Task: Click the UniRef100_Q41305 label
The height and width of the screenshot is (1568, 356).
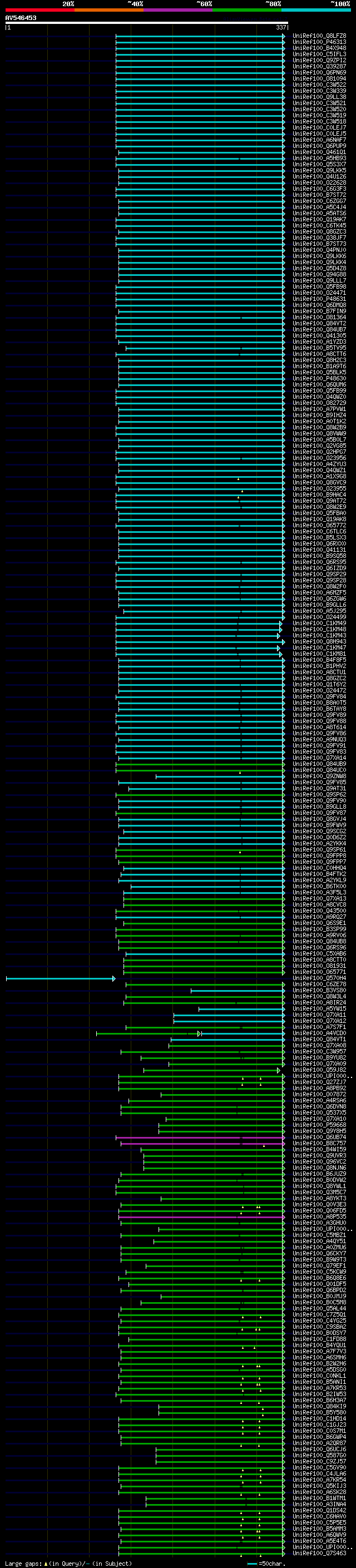Action: tap(319, 336)
